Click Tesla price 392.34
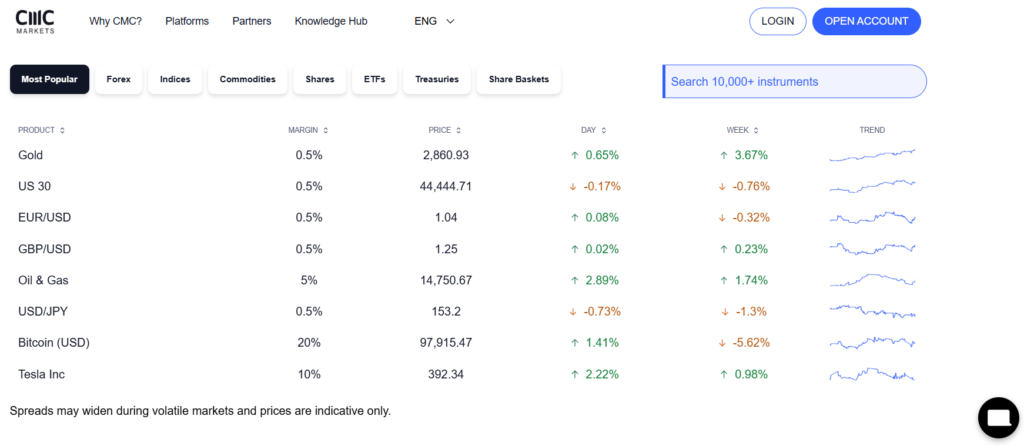Viewport: 1024px width, 446px height. 446,374
